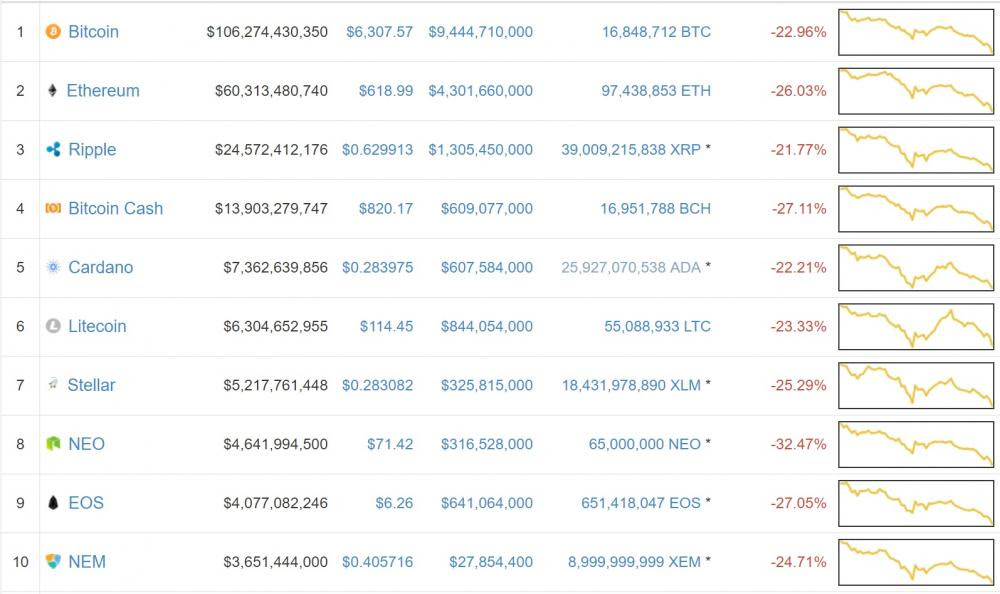The width and height of the screenshot is (1000, 594).
Task: Open the Stellar coin page link
Action: coord(91,385)
